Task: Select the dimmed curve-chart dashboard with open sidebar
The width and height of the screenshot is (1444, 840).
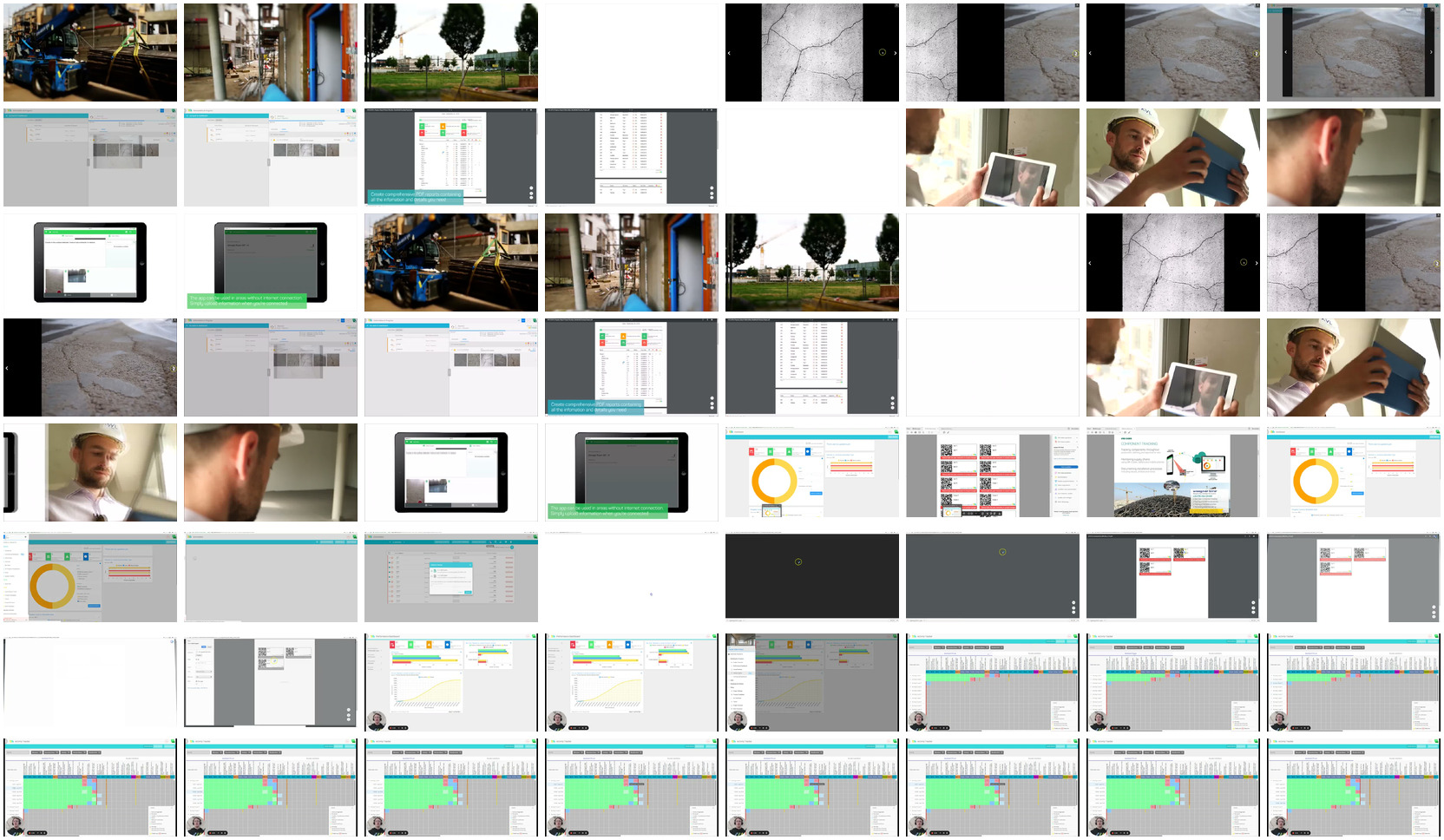Action: tap(812, 682)
